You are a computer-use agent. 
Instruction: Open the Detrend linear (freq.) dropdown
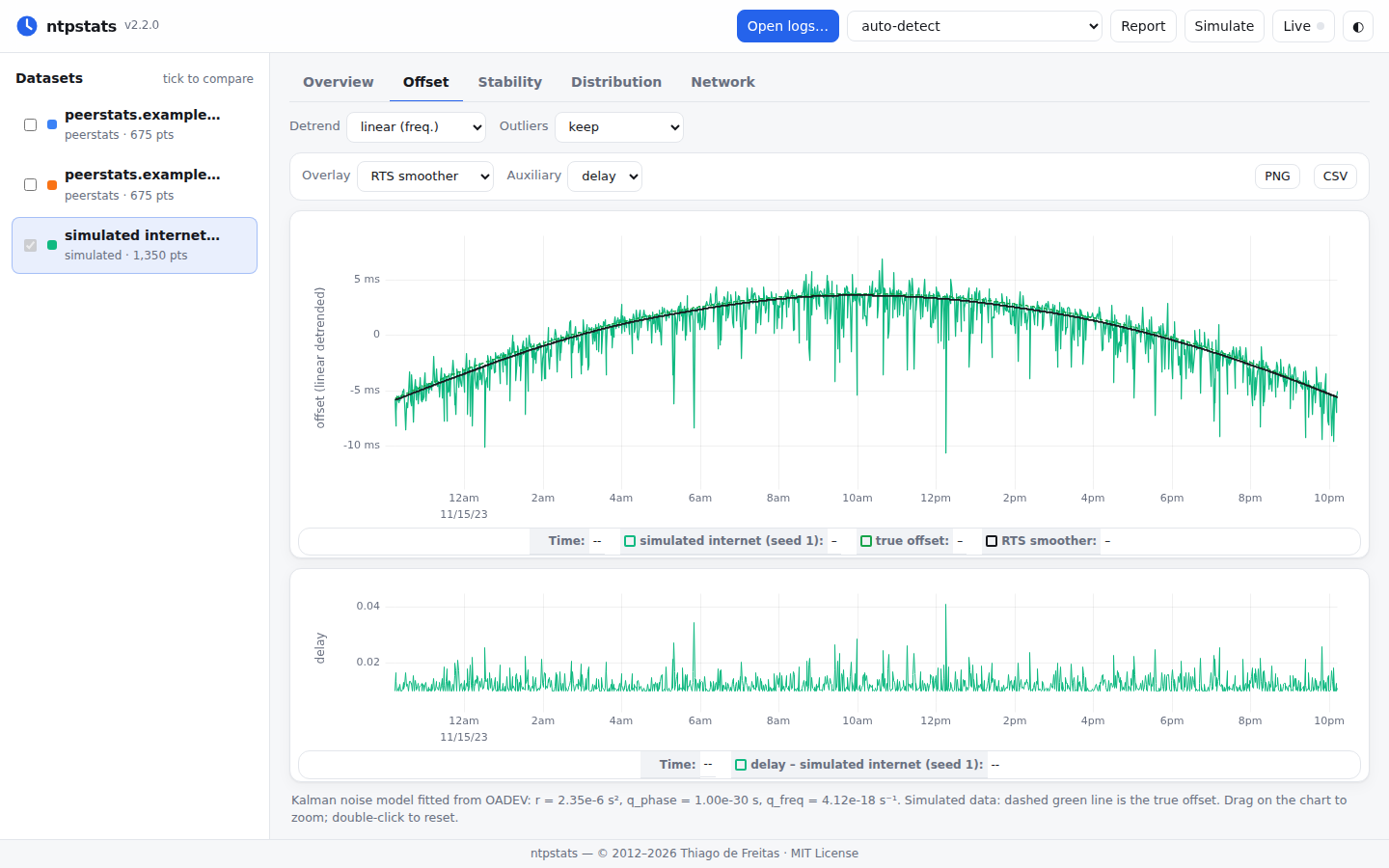pos(416,127)
